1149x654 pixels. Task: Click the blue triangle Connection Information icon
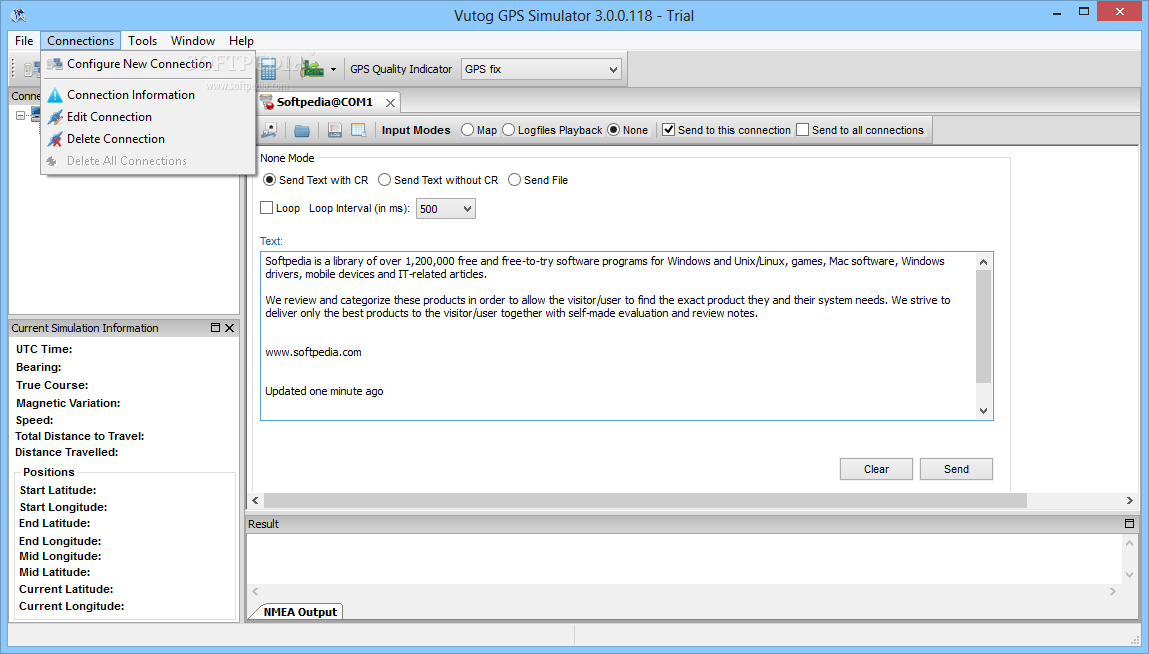click(55, 95)
